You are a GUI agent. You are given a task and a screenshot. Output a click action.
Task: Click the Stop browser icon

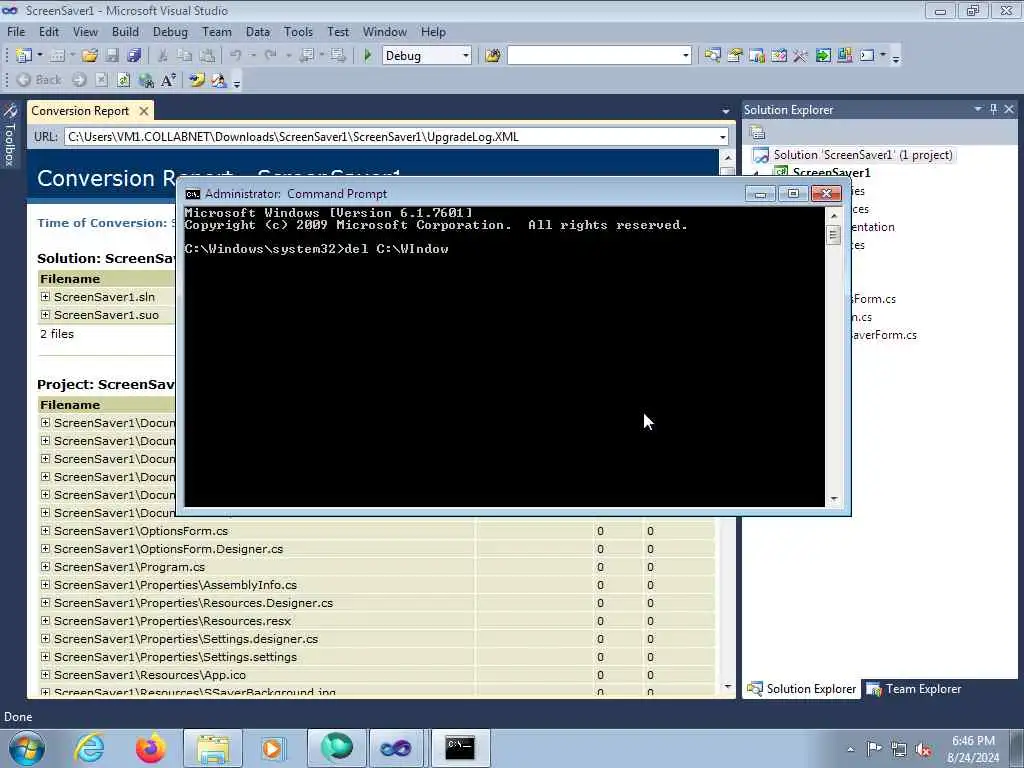tap(101, 80)
